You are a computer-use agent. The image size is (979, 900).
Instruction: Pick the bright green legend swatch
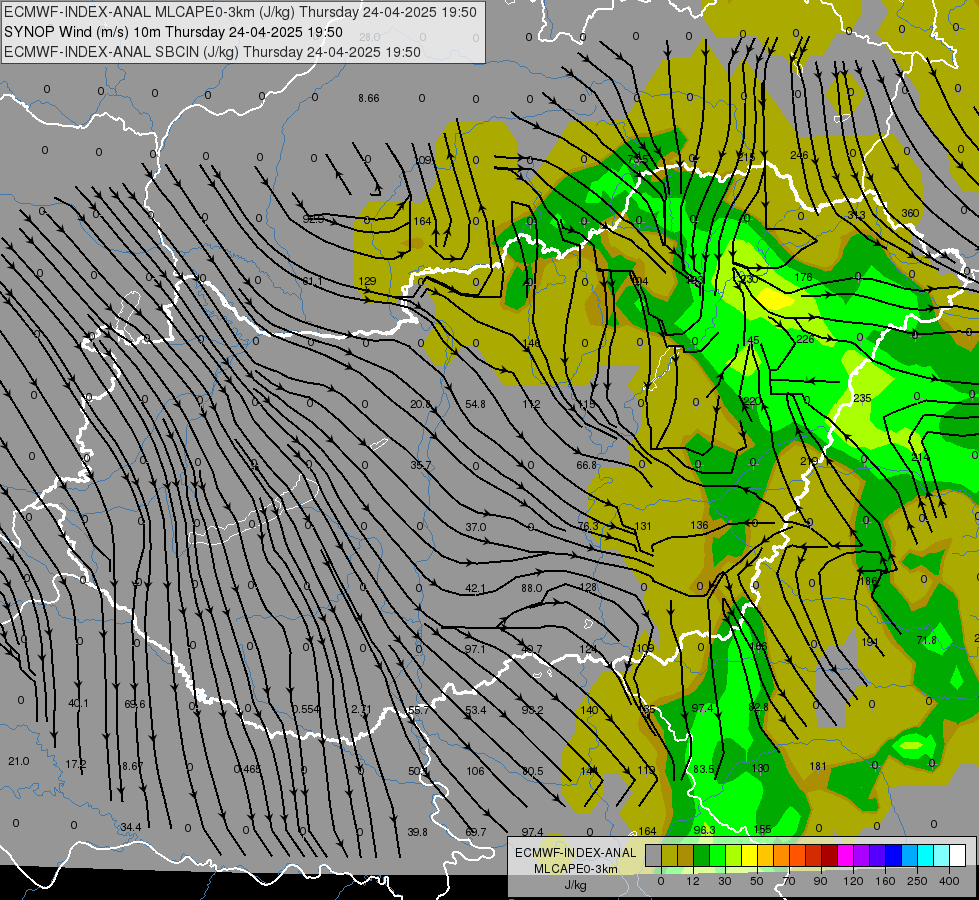pyautogui.click(x=718, y=855)
